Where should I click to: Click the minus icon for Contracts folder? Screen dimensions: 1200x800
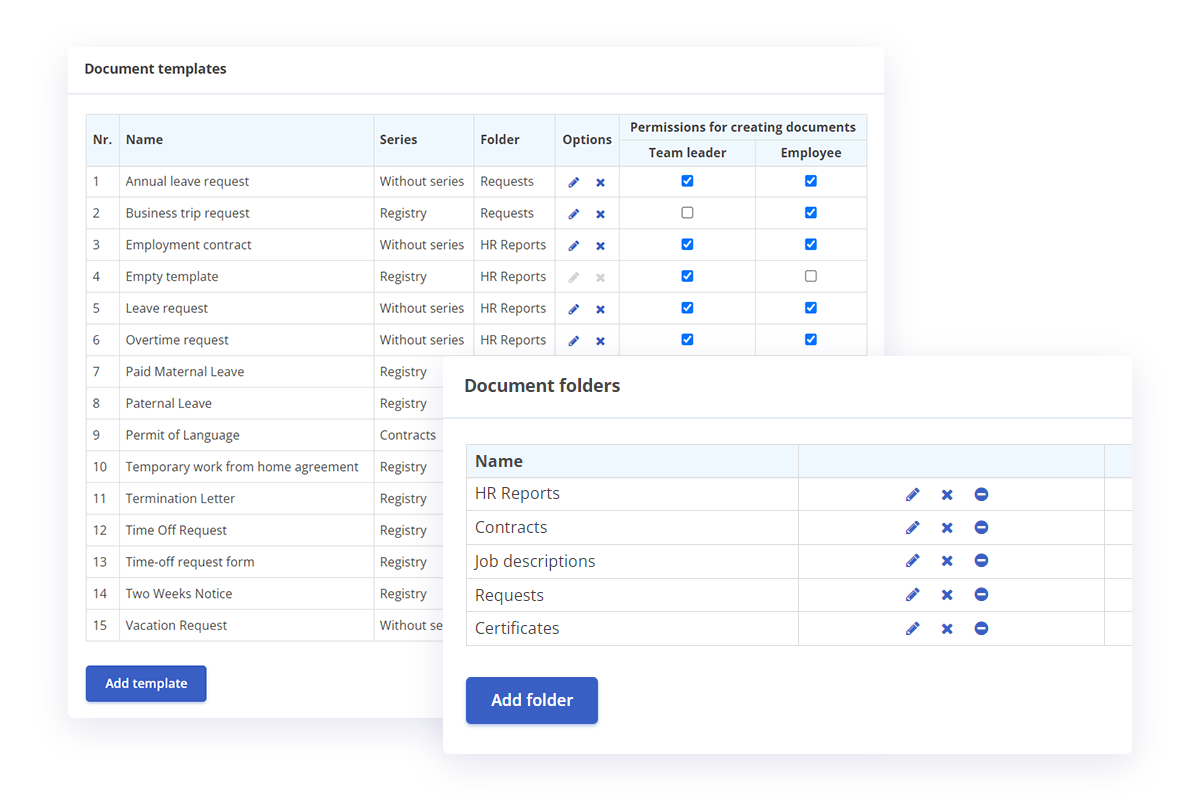pos(981,528)
